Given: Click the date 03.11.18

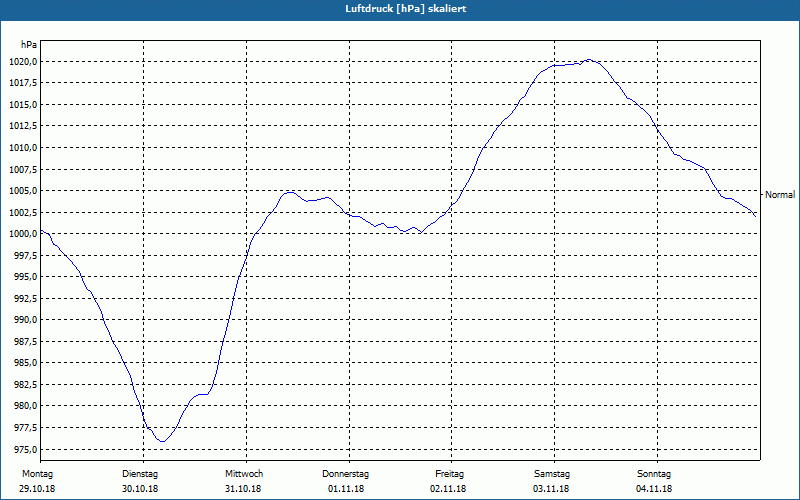Looking at the screenshot, I should click(551, 489).
